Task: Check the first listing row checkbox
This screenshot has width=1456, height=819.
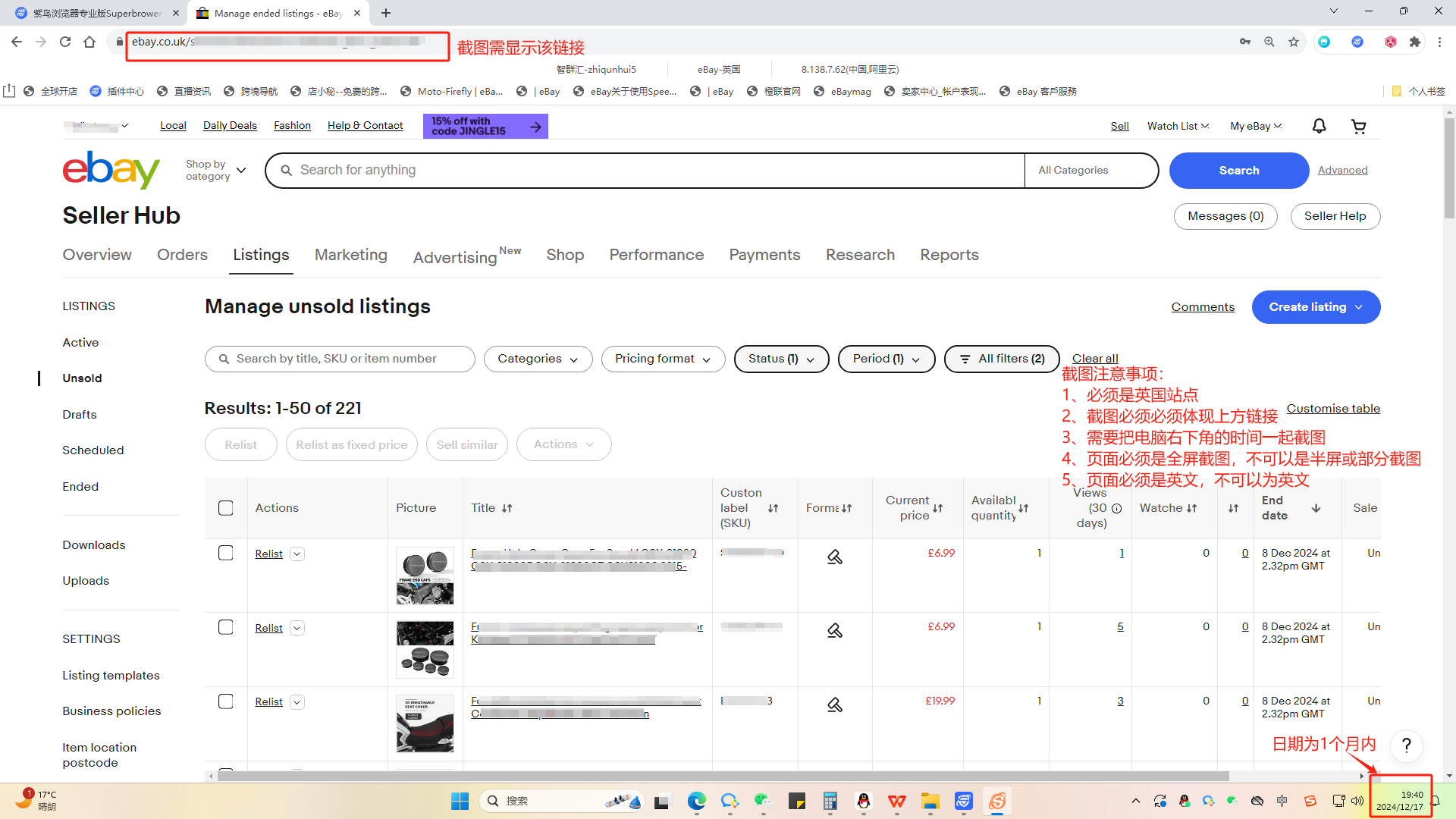Action: tap(225, 553)
